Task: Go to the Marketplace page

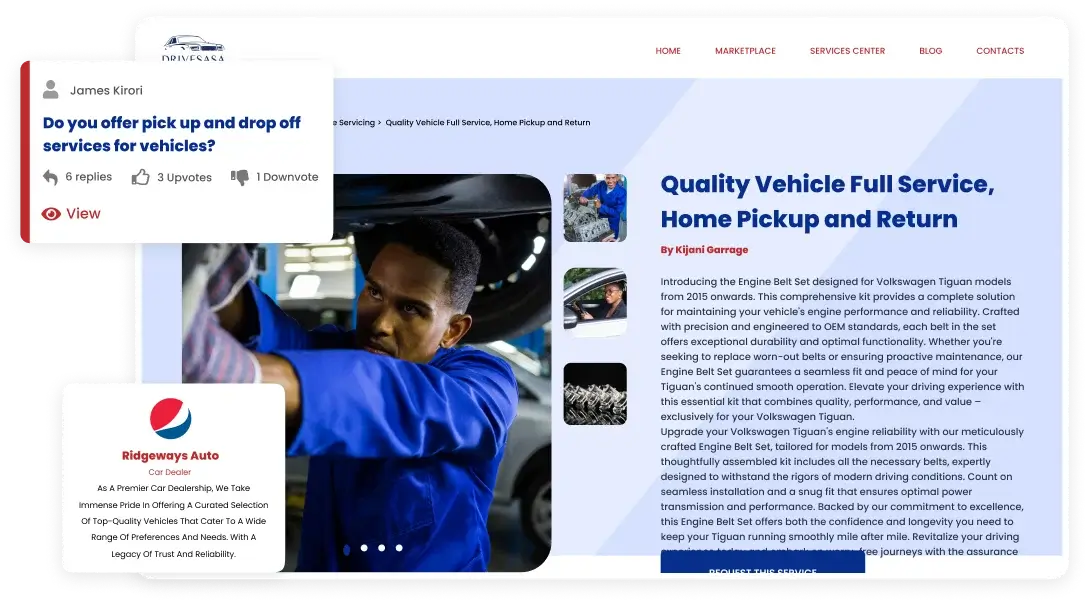Action: click(745, 51)
